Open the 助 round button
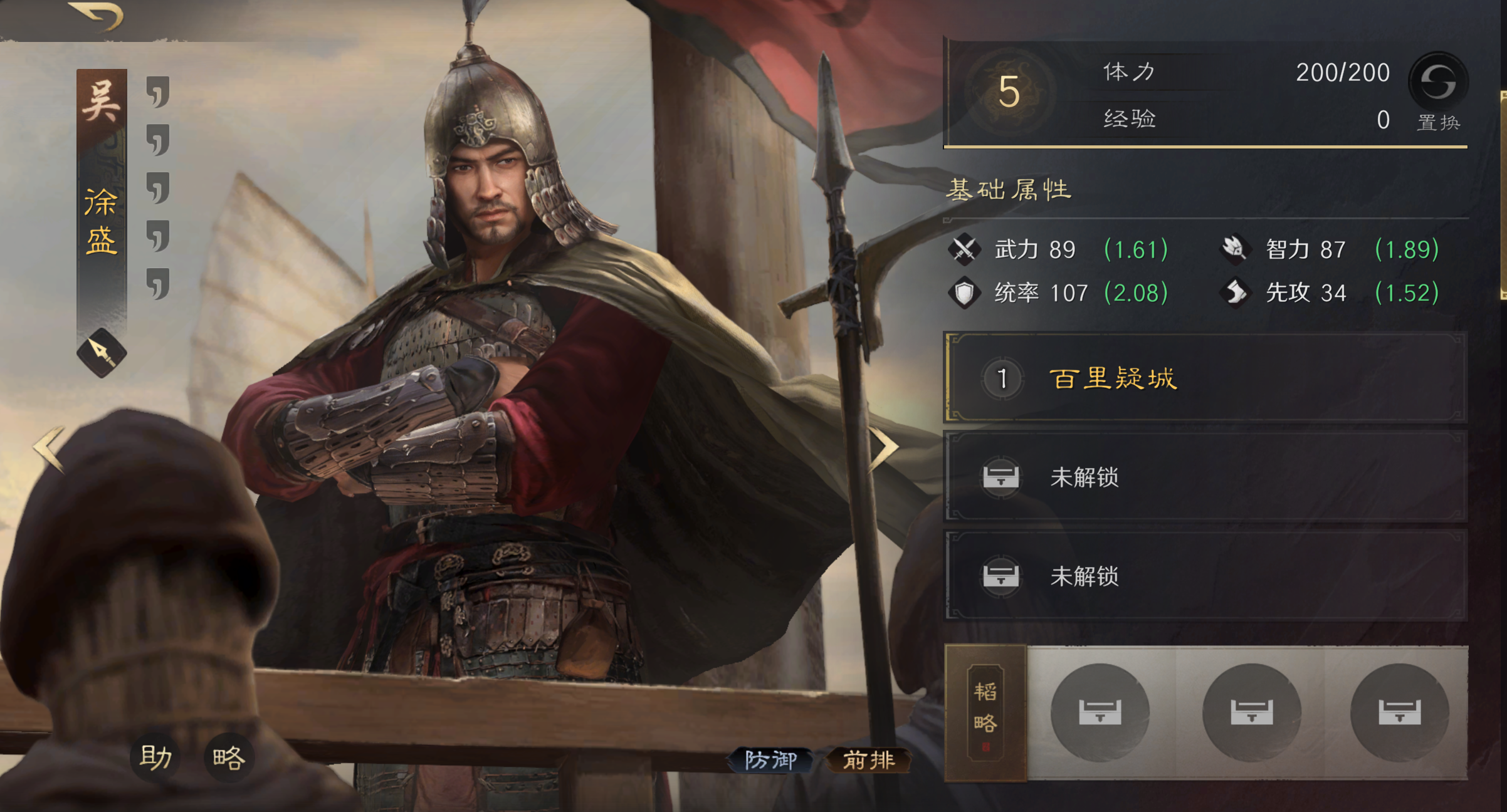 point(155,757)
